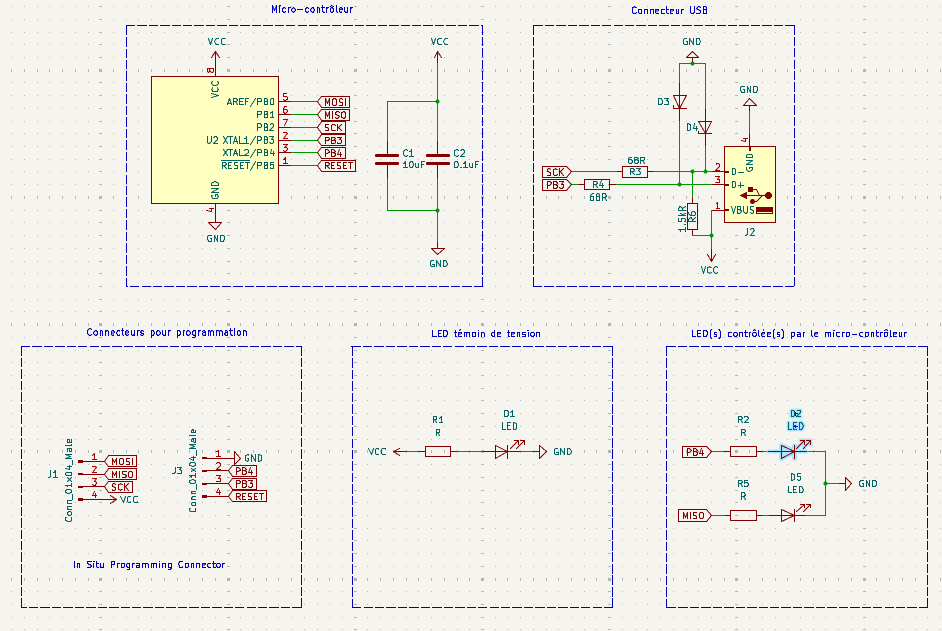Click the D4 diode symbol
This screenshot has width=942, height=631.
[x=705, y=127]
